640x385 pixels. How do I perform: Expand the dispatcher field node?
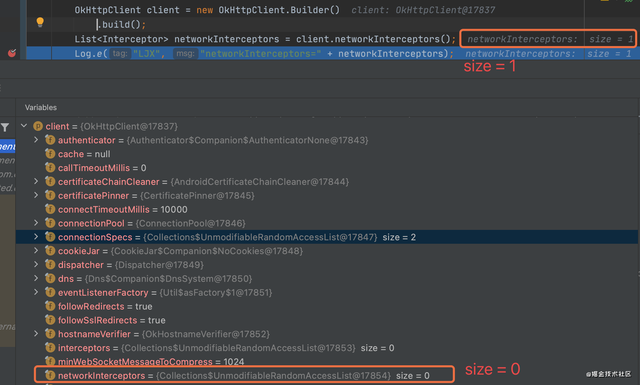pos(36,264)
